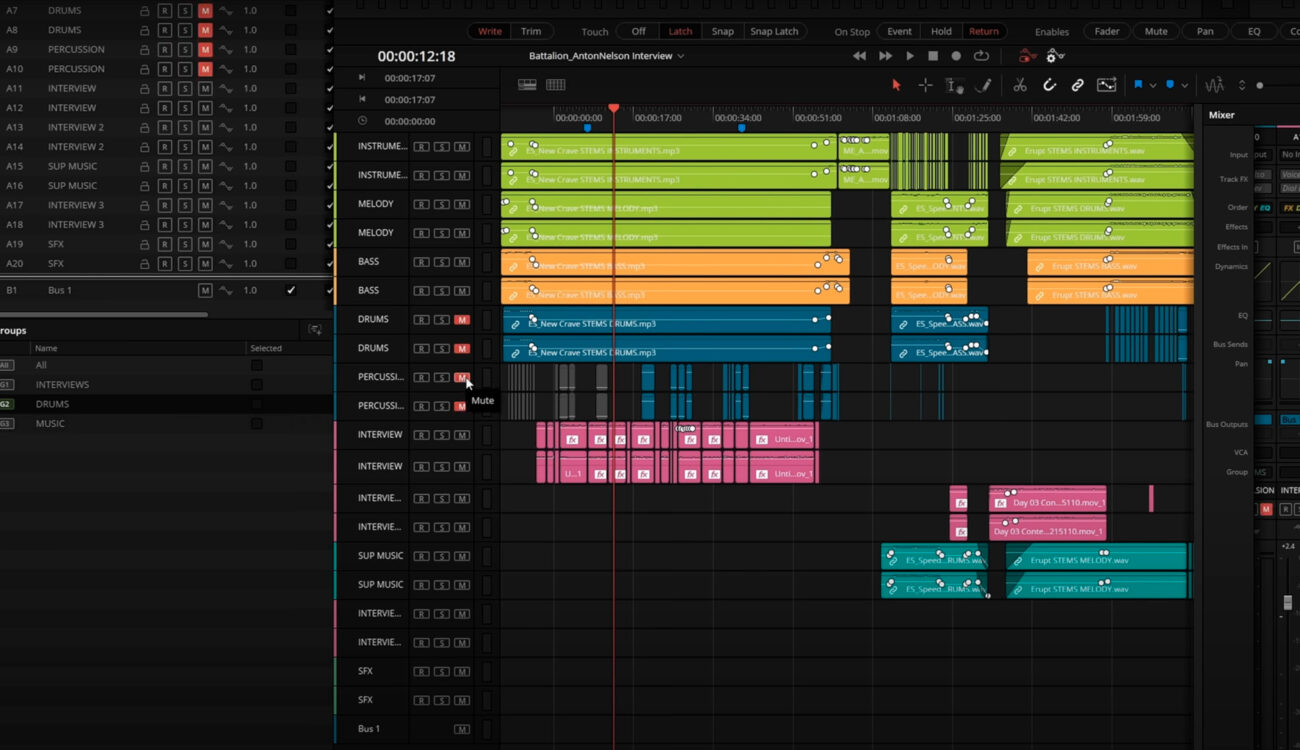
Task: Toggle the loop playback button
Action: (981, 56)
